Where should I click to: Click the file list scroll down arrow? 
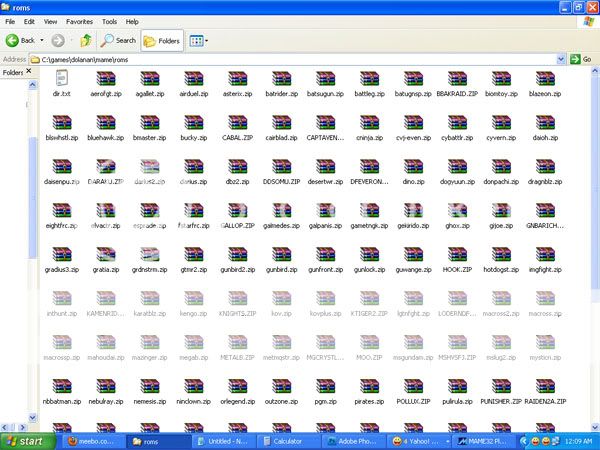tap(595, 427)
